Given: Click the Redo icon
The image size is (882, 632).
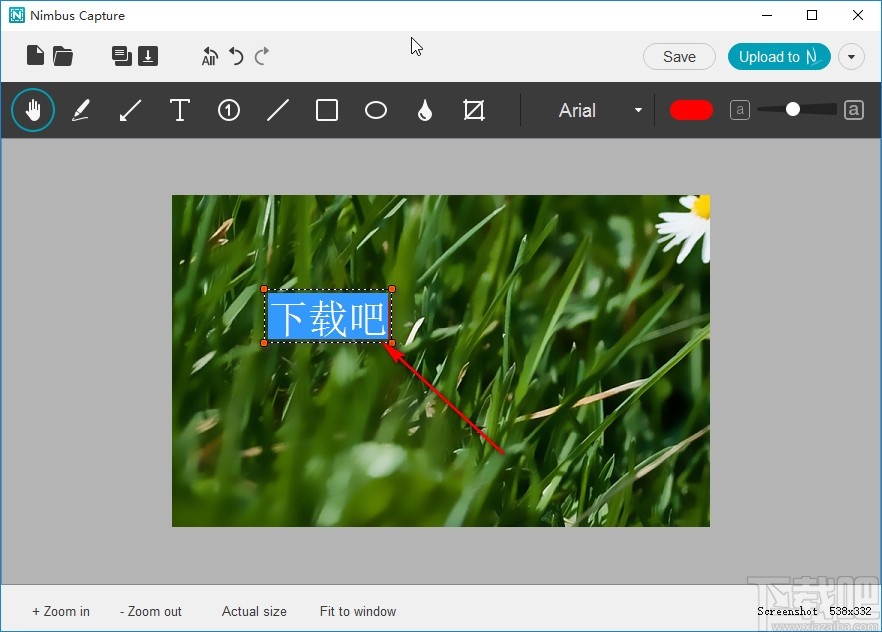Looking at the screenshot, I should [263, 56].
